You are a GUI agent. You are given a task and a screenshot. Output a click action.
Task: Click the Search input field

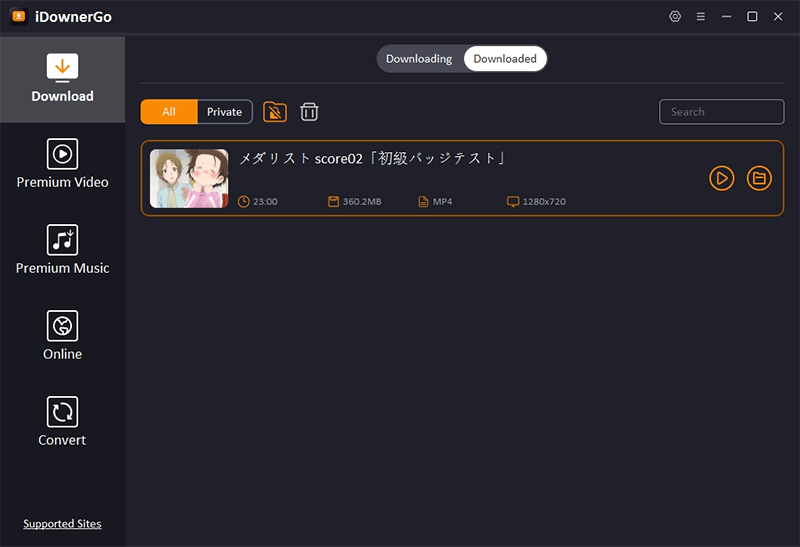point(721,112)
